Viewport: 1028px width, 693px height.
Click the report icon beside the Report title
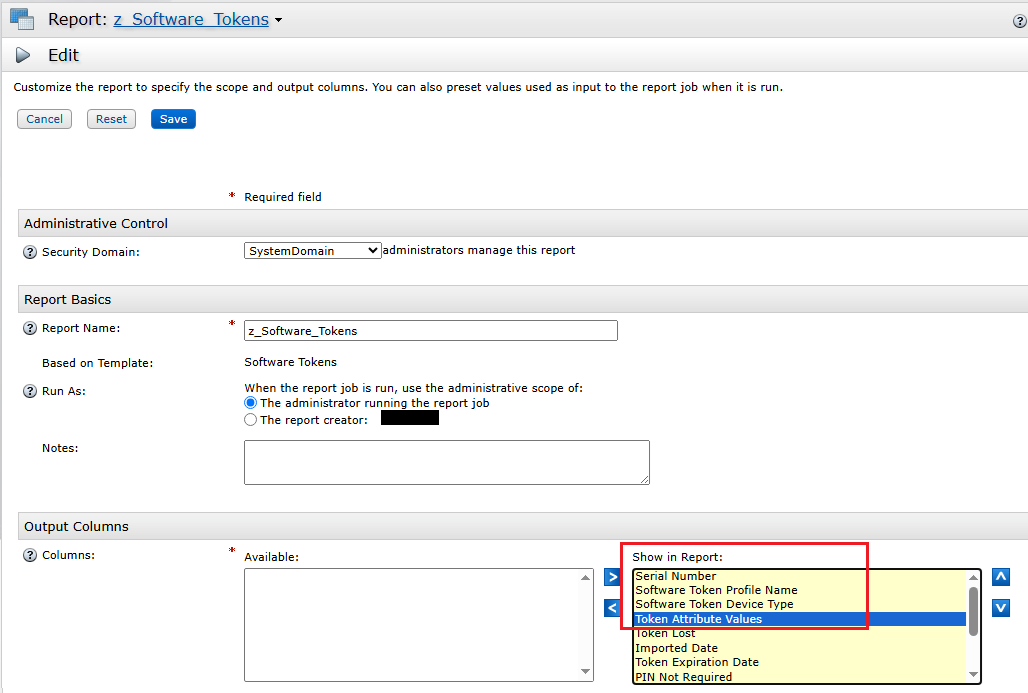tap(22, 19)
